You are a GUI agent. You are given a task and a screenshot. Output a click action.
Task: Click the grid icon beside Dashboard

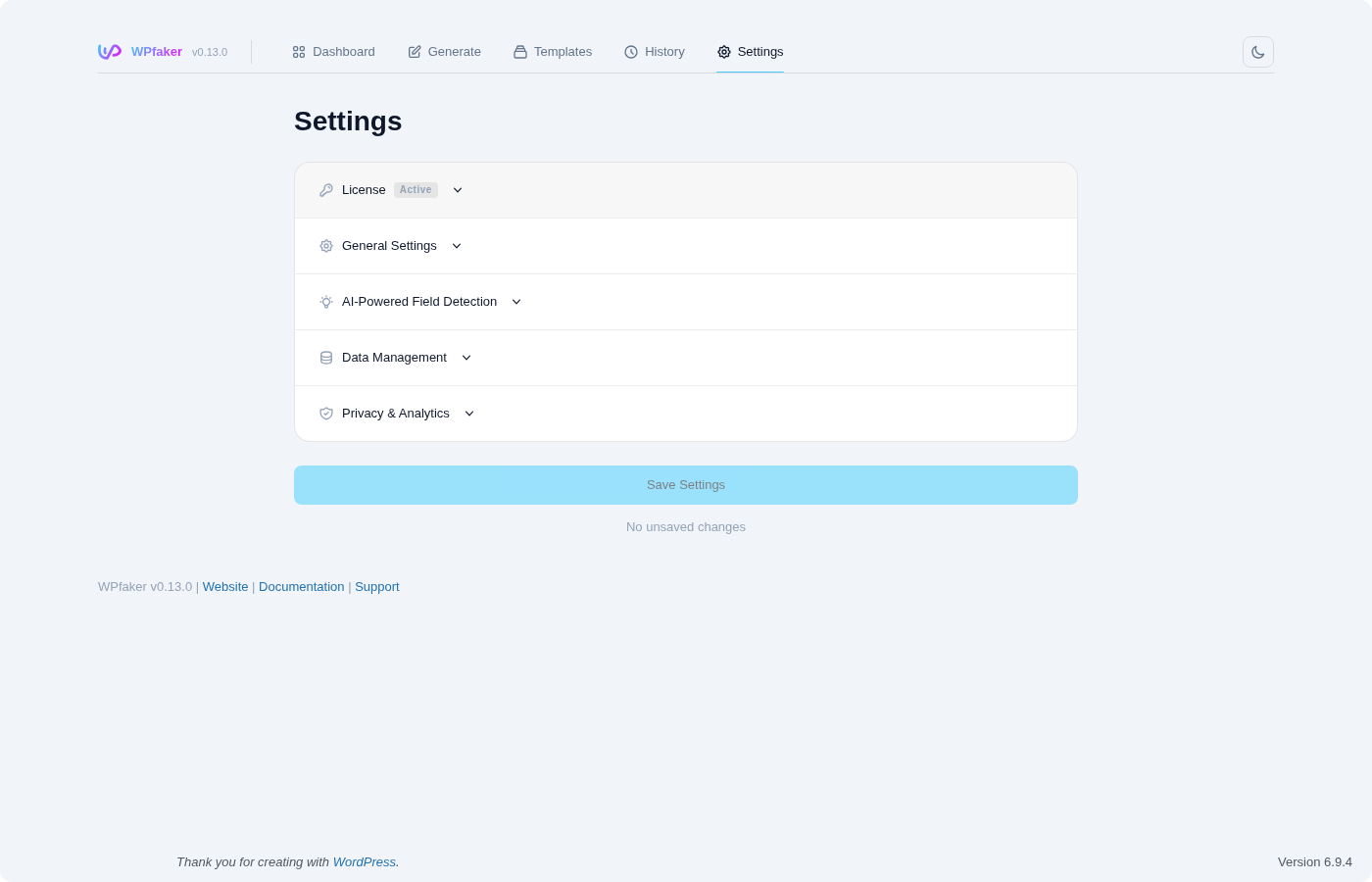pyautogui.click(x=299, y=52)
